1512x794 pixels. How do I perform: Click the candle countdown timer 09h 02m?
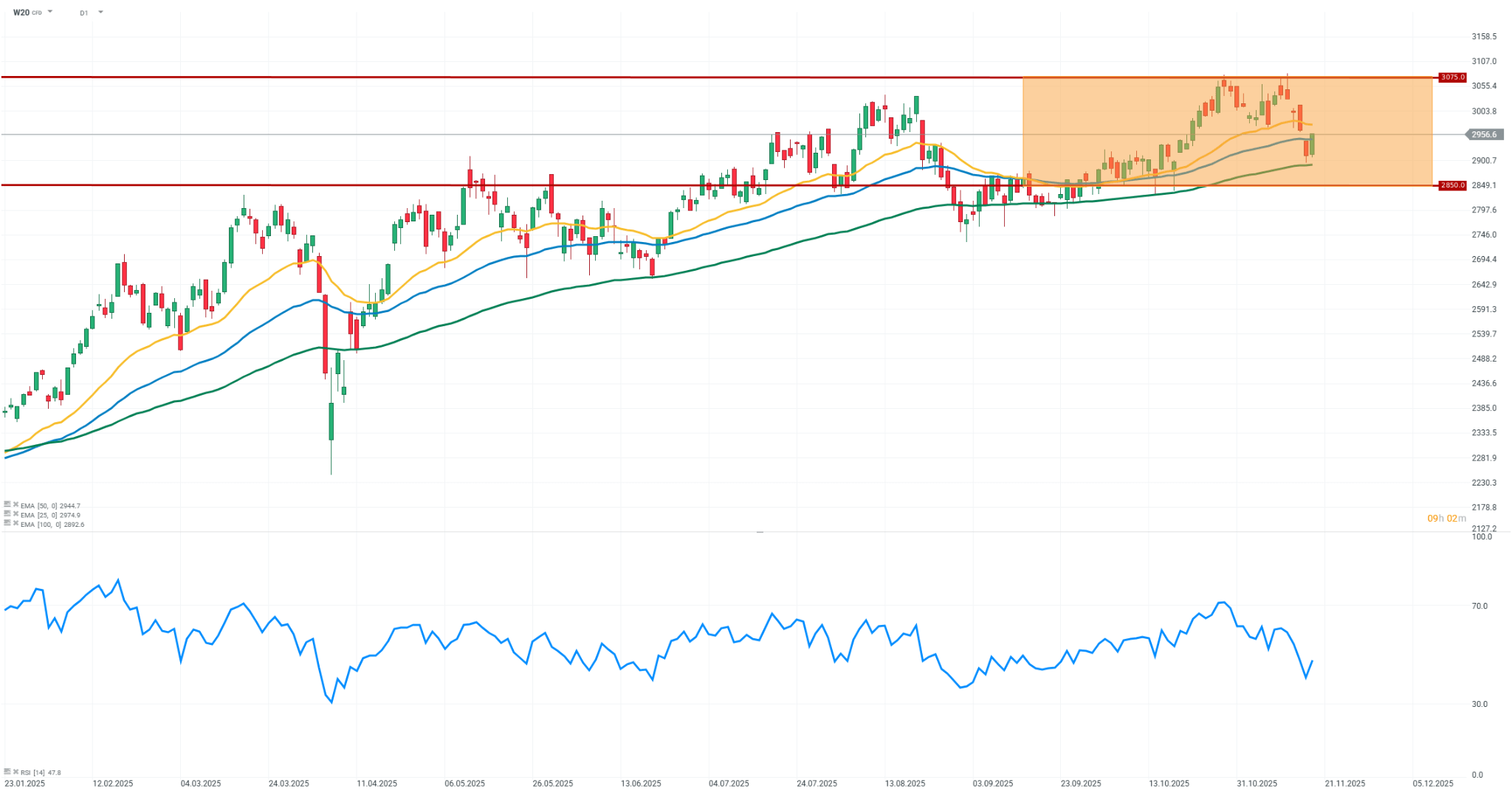click(1446, 519)
